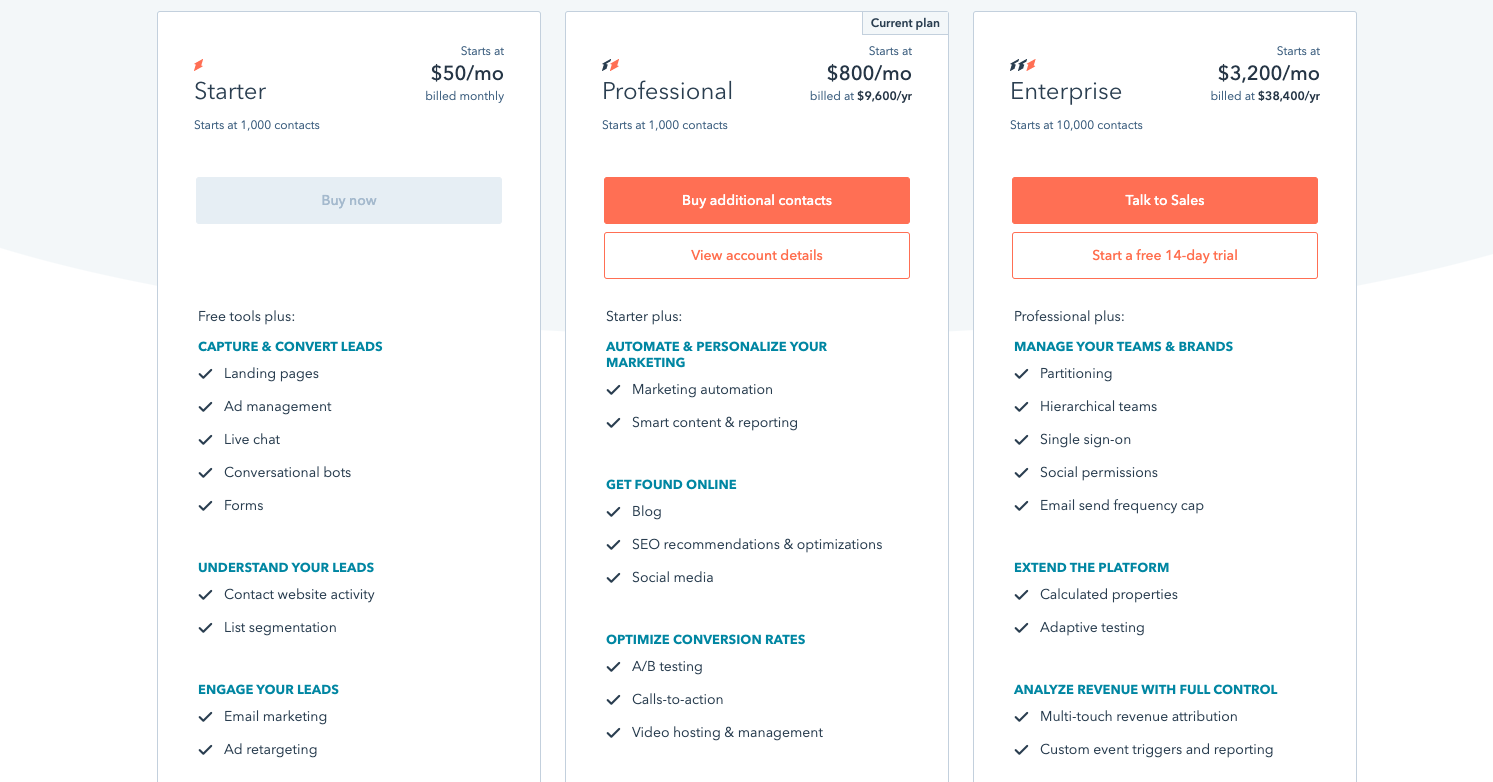This screenshot has height=782, width=1493.
Task: Click the Buy now button
Action: tap(348, 200)
